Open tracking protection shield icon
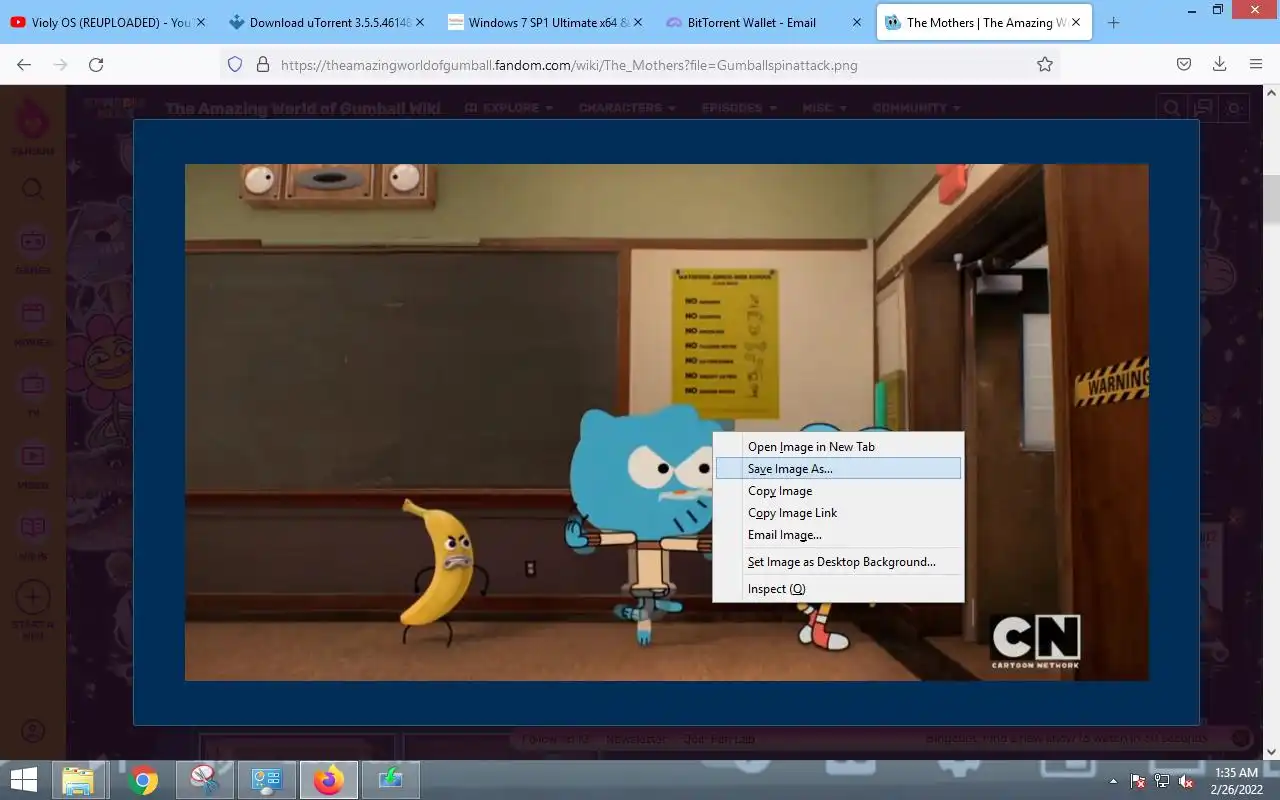The width and height of the screenshot is (1280, 800). 235,64
